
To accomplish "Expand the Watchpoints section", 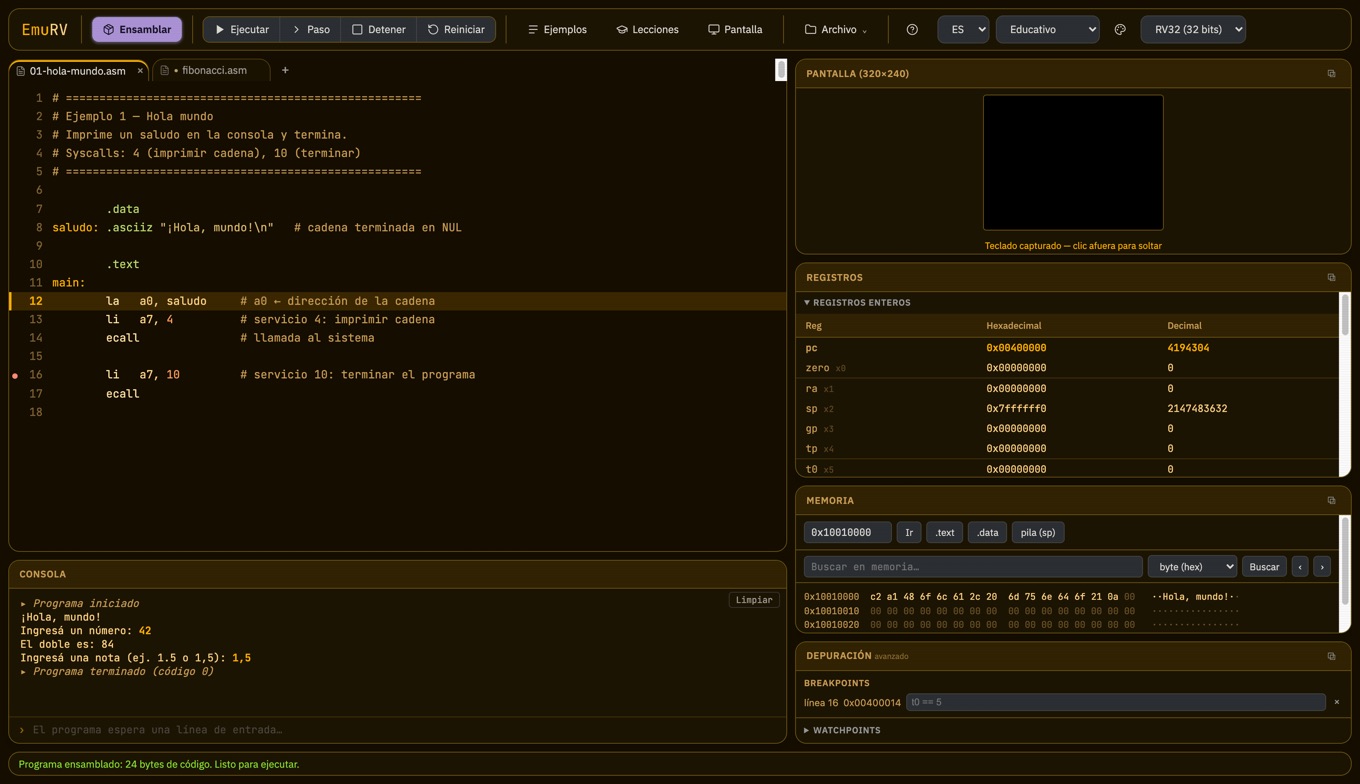I will pos(842,731).
